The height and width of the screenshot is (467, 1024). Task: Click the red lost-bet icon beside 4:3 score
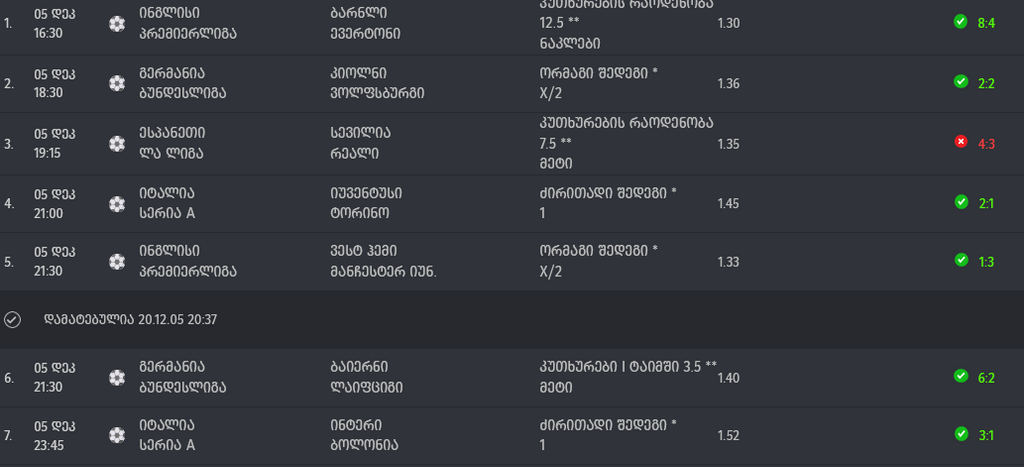961,143
